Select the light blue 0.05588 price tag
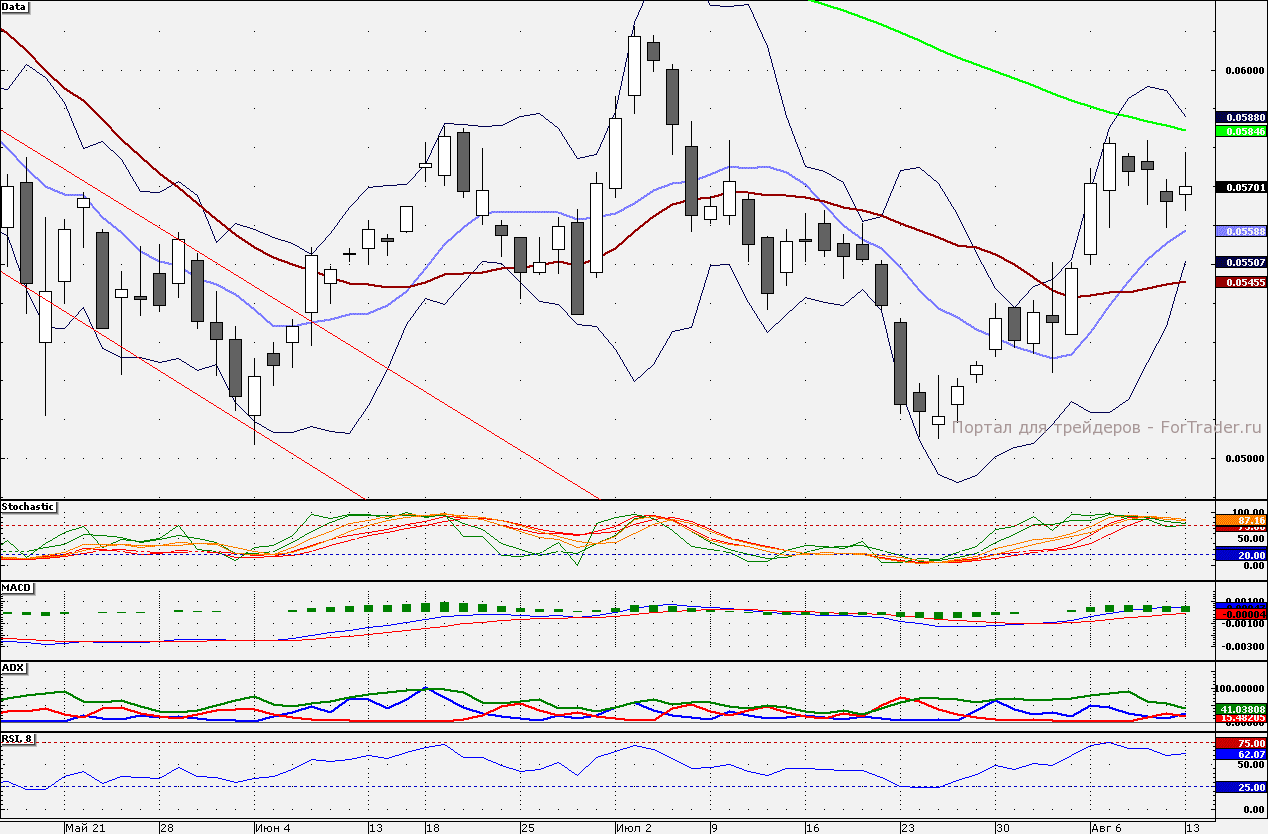 pos(1240,231)
